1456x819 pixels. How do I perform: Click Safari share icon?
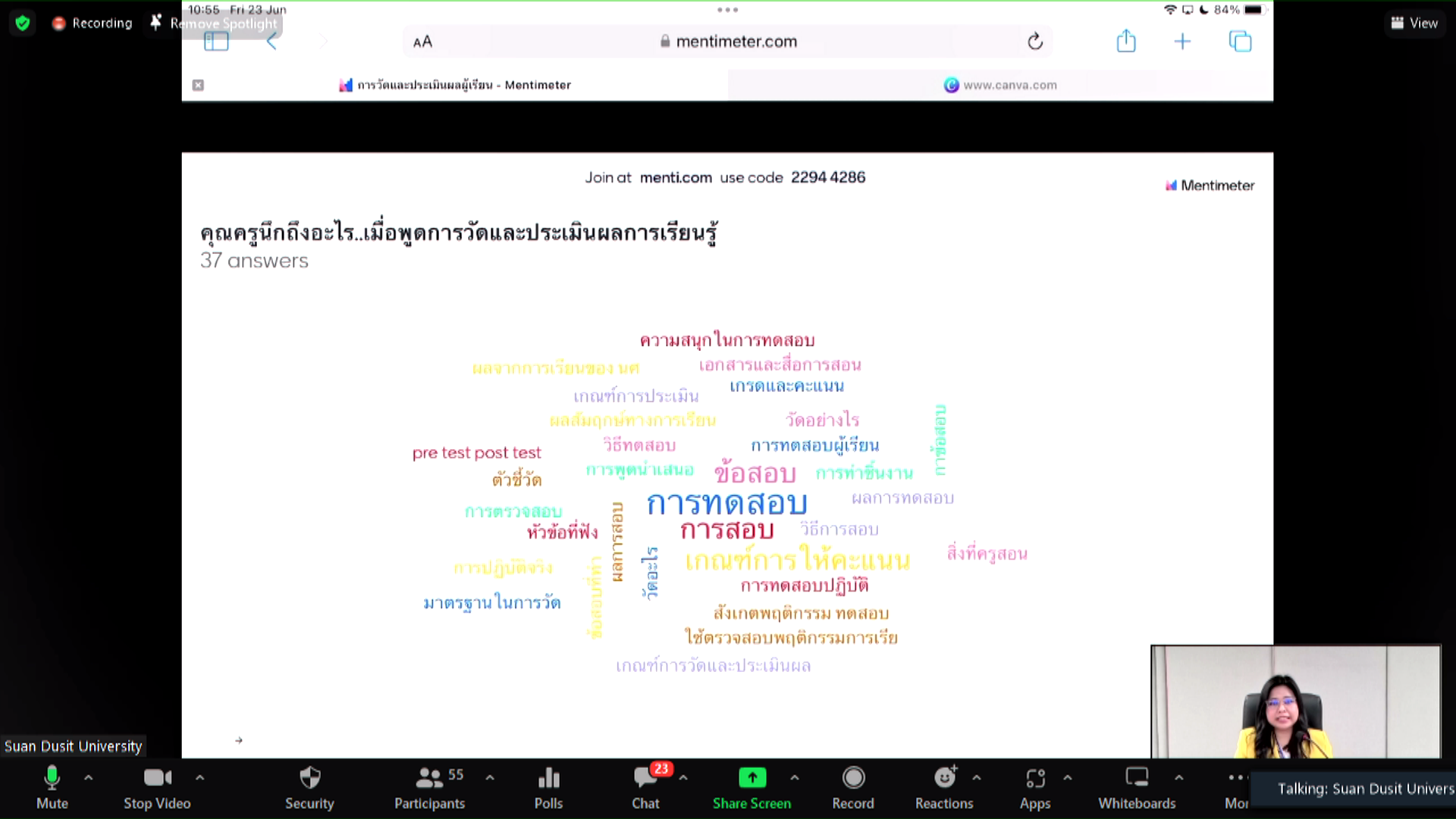(x=1126, y=41)
